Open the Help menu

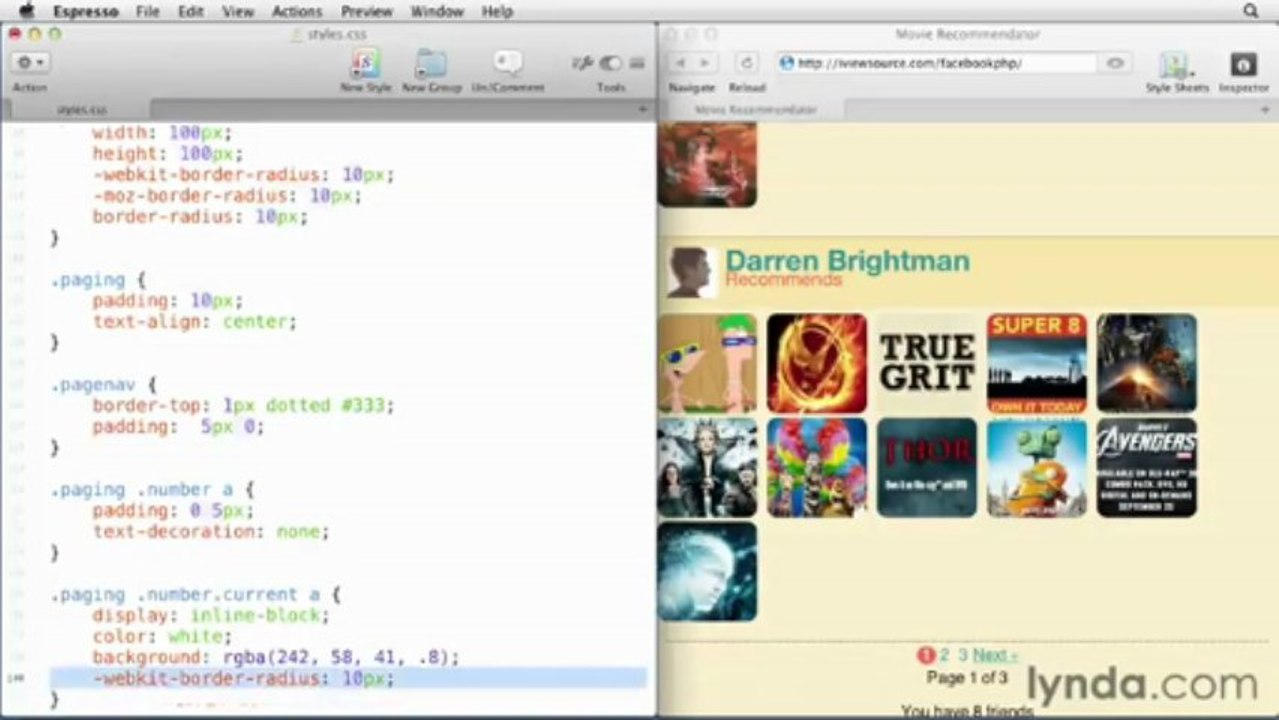(x=497, y=11)
